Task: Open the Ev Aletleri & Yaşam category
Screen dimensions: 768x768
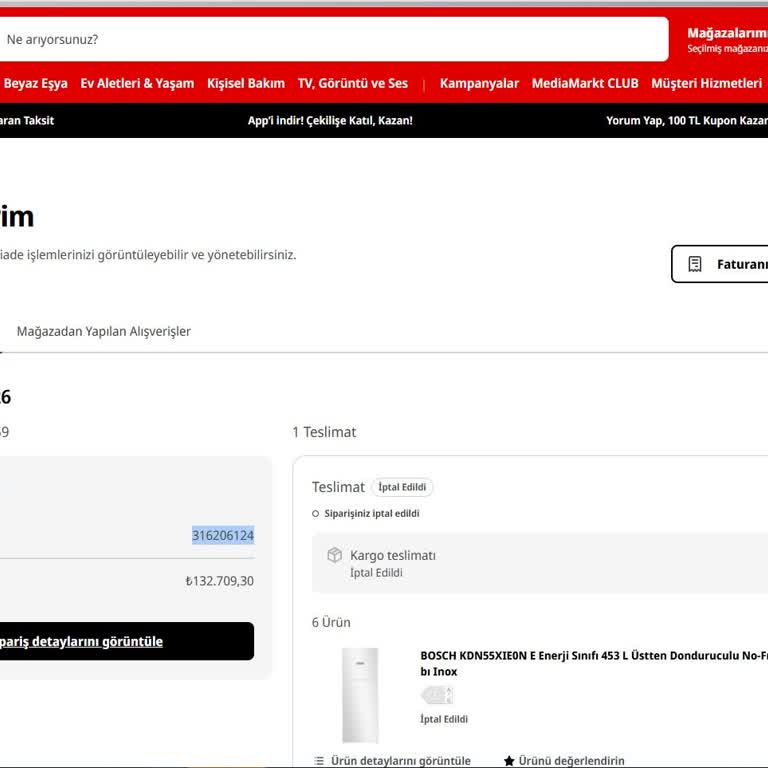Action: click(137, 83)
